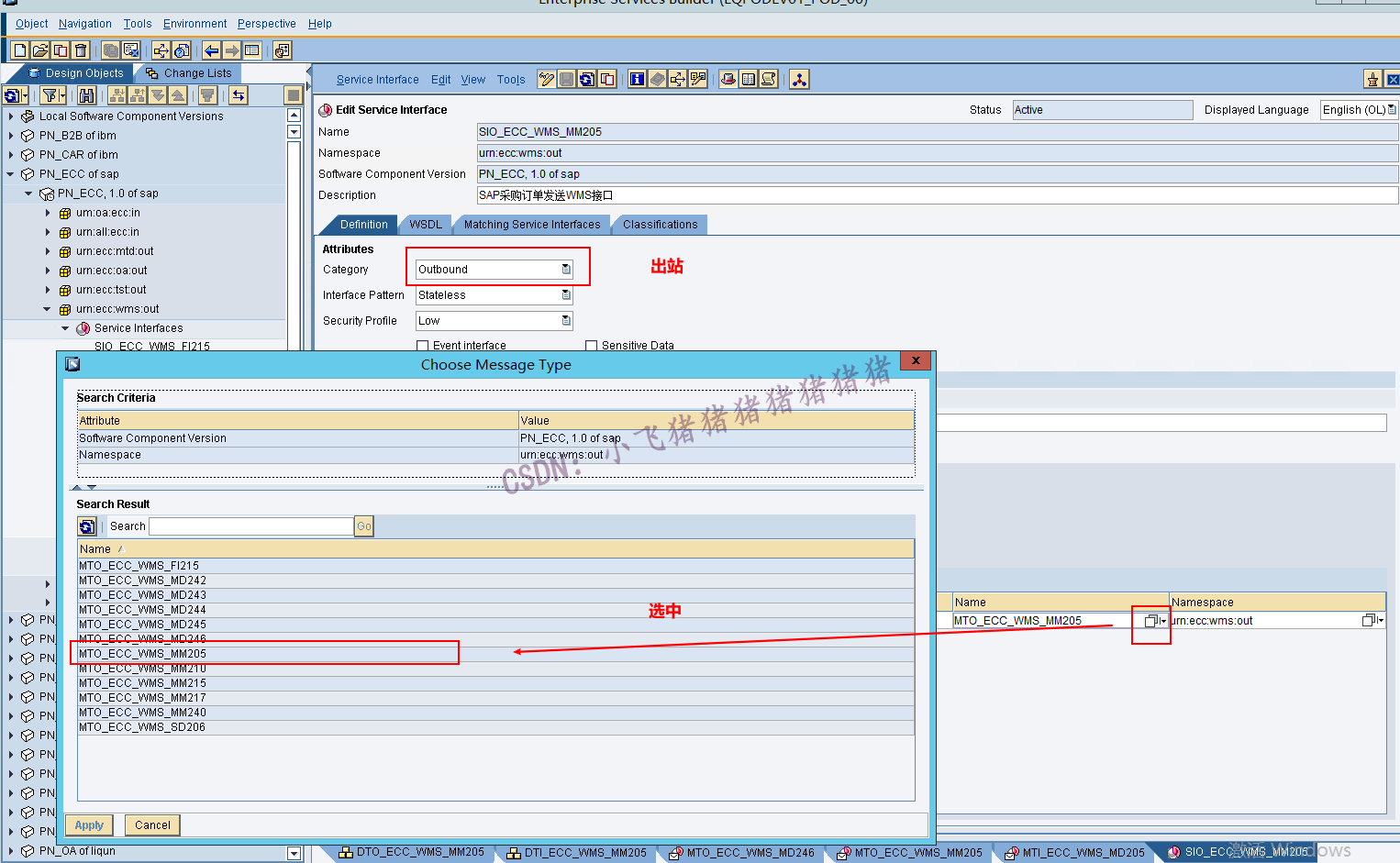The width and height of the screenshot is (1400, 863).
Task: Click the Refresh icon next to Save
Action: tap(586, 80)
